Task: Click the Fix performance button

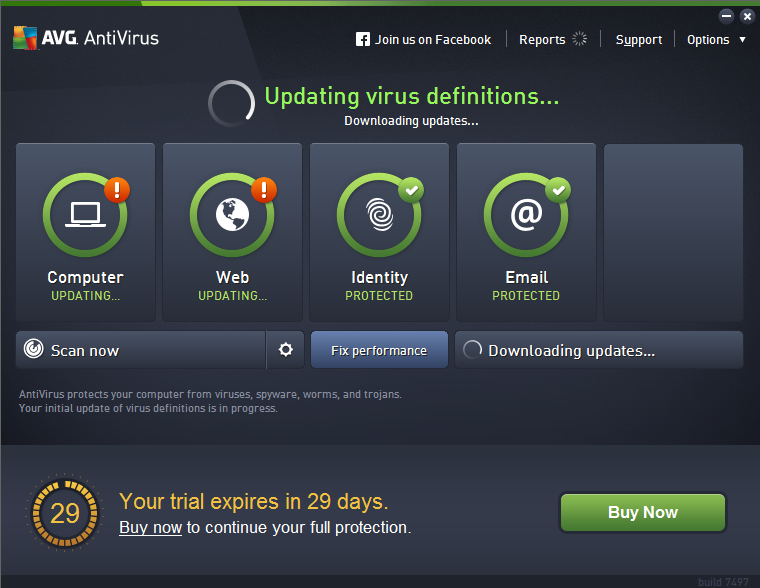Action: (379, 350)
